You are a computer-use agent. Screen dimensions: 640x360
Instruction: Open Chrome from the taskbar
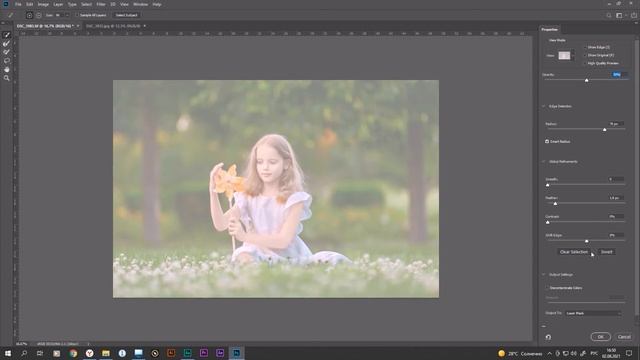[73, 353]
